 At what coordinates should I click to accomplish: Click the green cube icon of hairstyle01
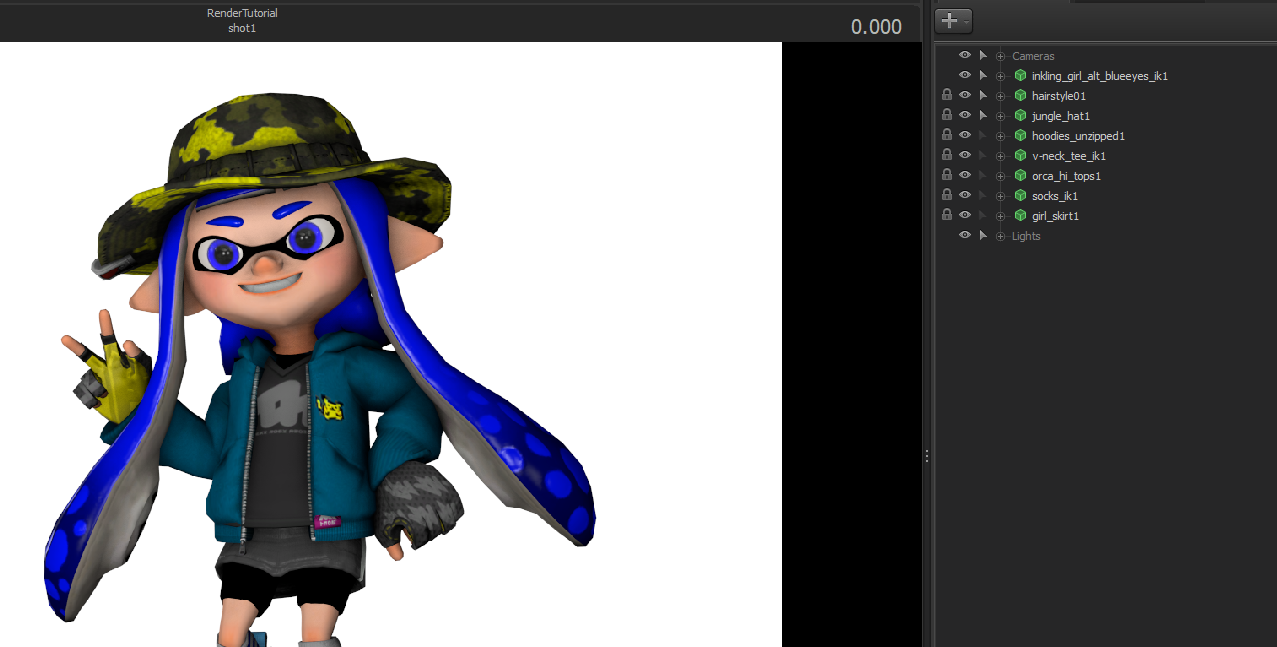tap(1020, 95)
